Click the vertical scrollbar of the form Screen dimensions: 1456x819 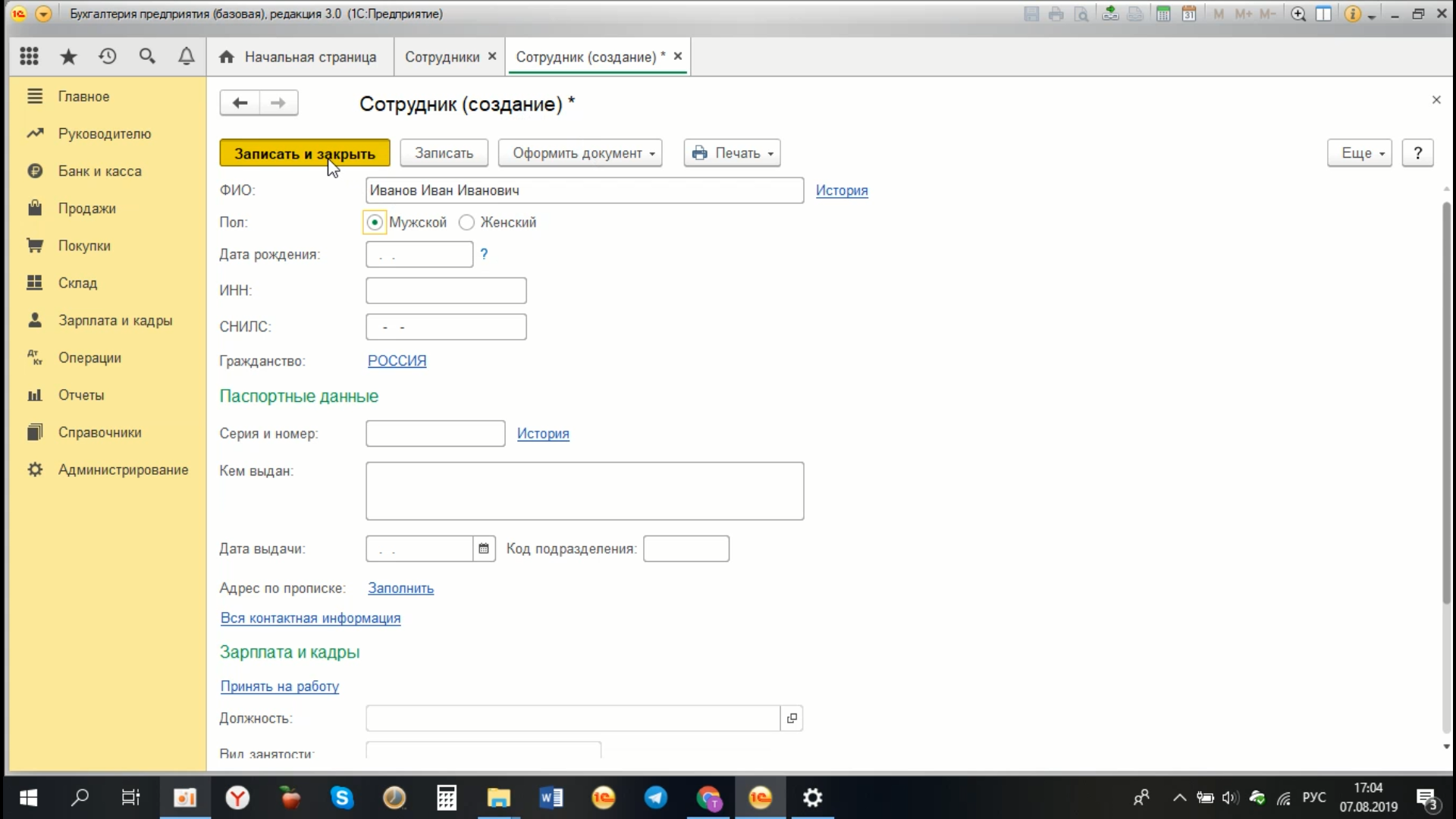pyautogui.click(x=1446, y=402)
